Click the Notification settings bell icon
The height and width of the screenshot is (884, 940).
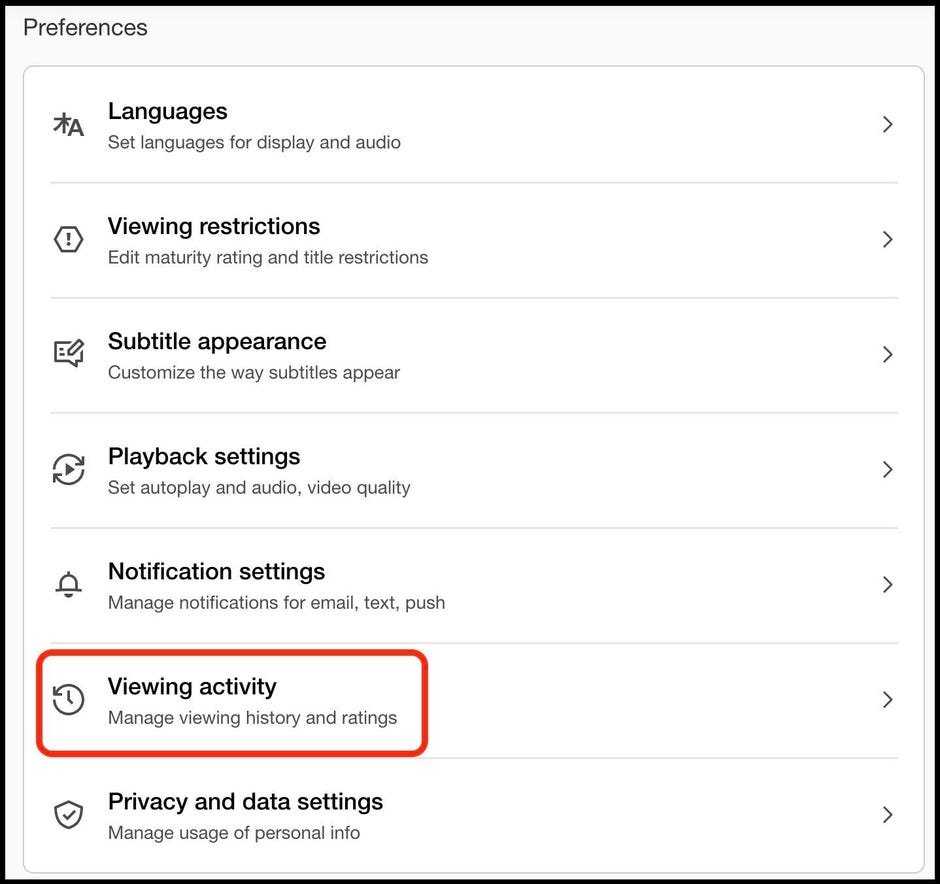click(68, 584)
